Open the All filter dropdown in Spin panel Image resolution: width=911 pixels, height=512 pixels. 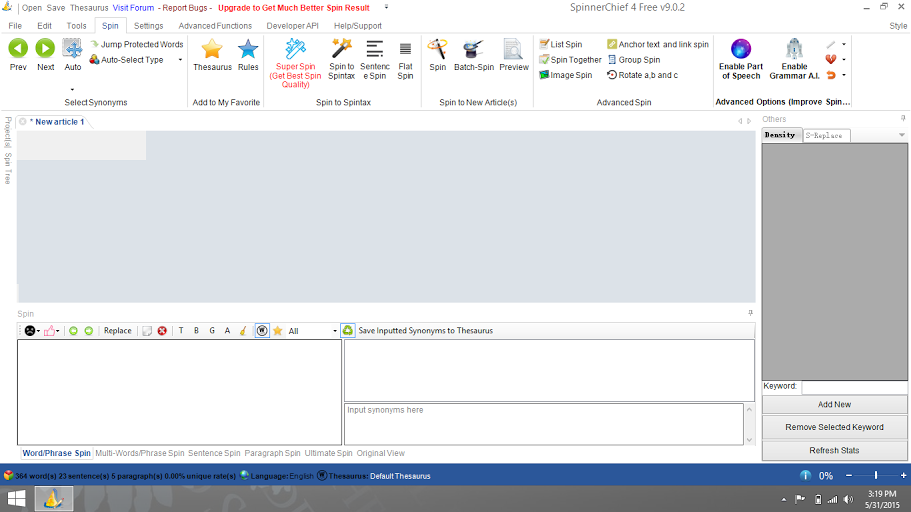coord(334,331)
